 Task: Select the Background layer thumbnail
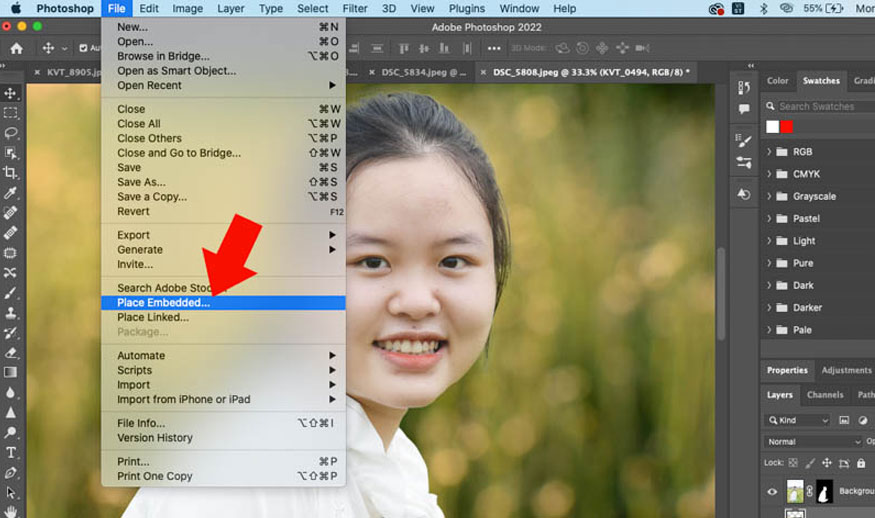pyautogui.click(x=795, y=491)
